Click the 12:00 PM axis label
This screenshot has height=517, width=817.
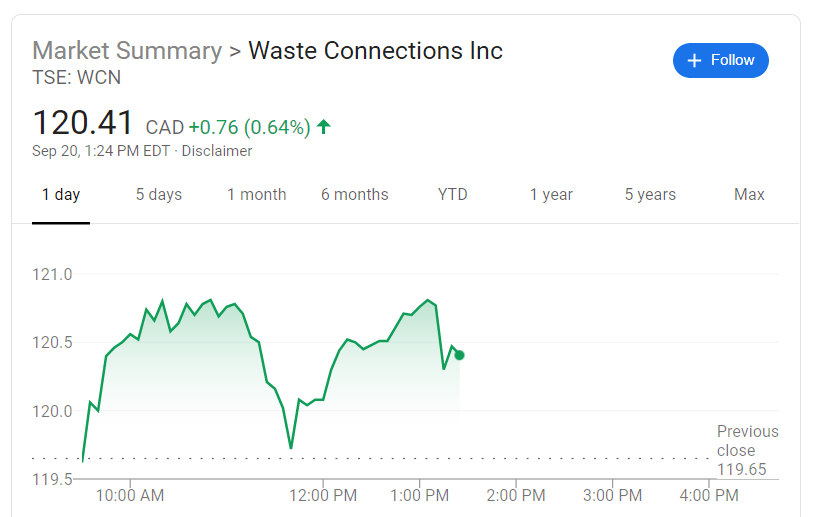[x=324, y=495]
